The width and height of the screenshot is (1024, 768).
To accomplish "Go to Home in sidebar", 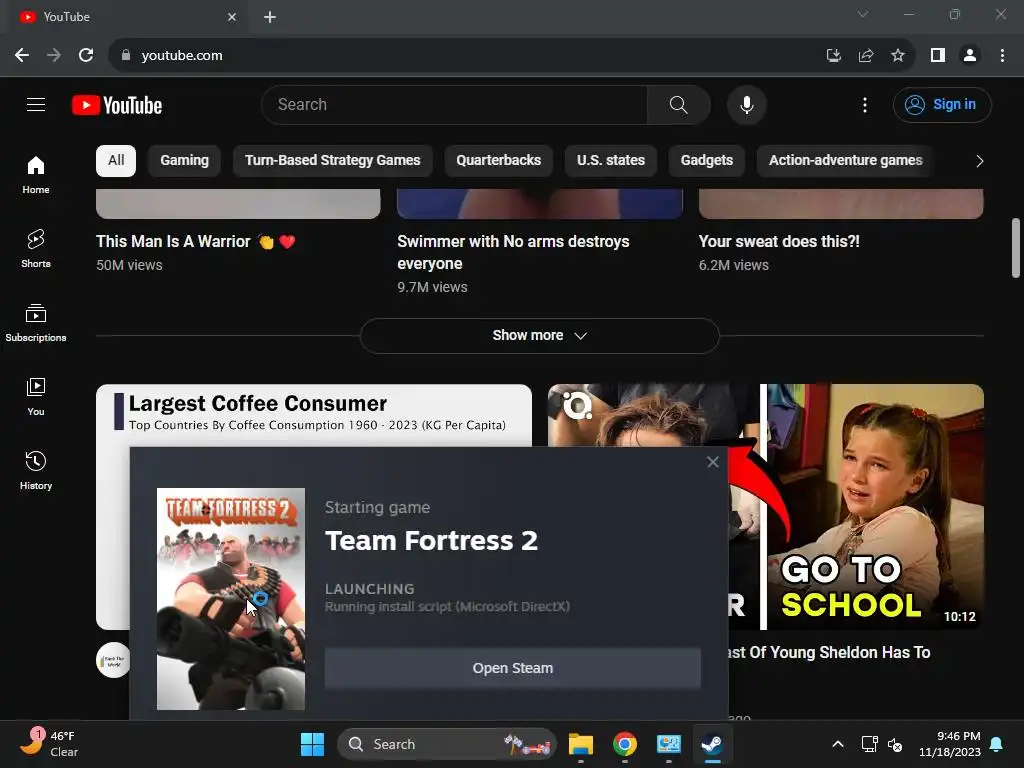I will pyautogui.click(x=36, y=174).
